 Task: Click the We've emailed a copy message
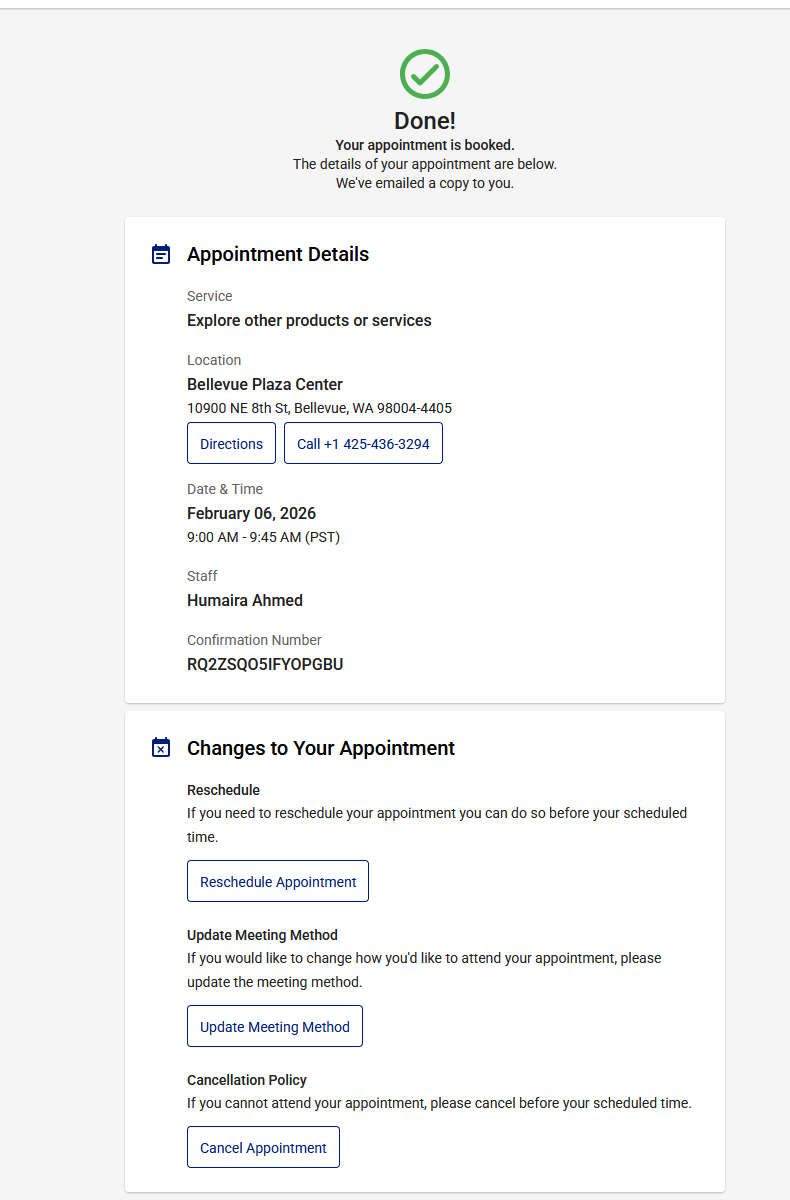pyautogui.click(x=424, y=183)
